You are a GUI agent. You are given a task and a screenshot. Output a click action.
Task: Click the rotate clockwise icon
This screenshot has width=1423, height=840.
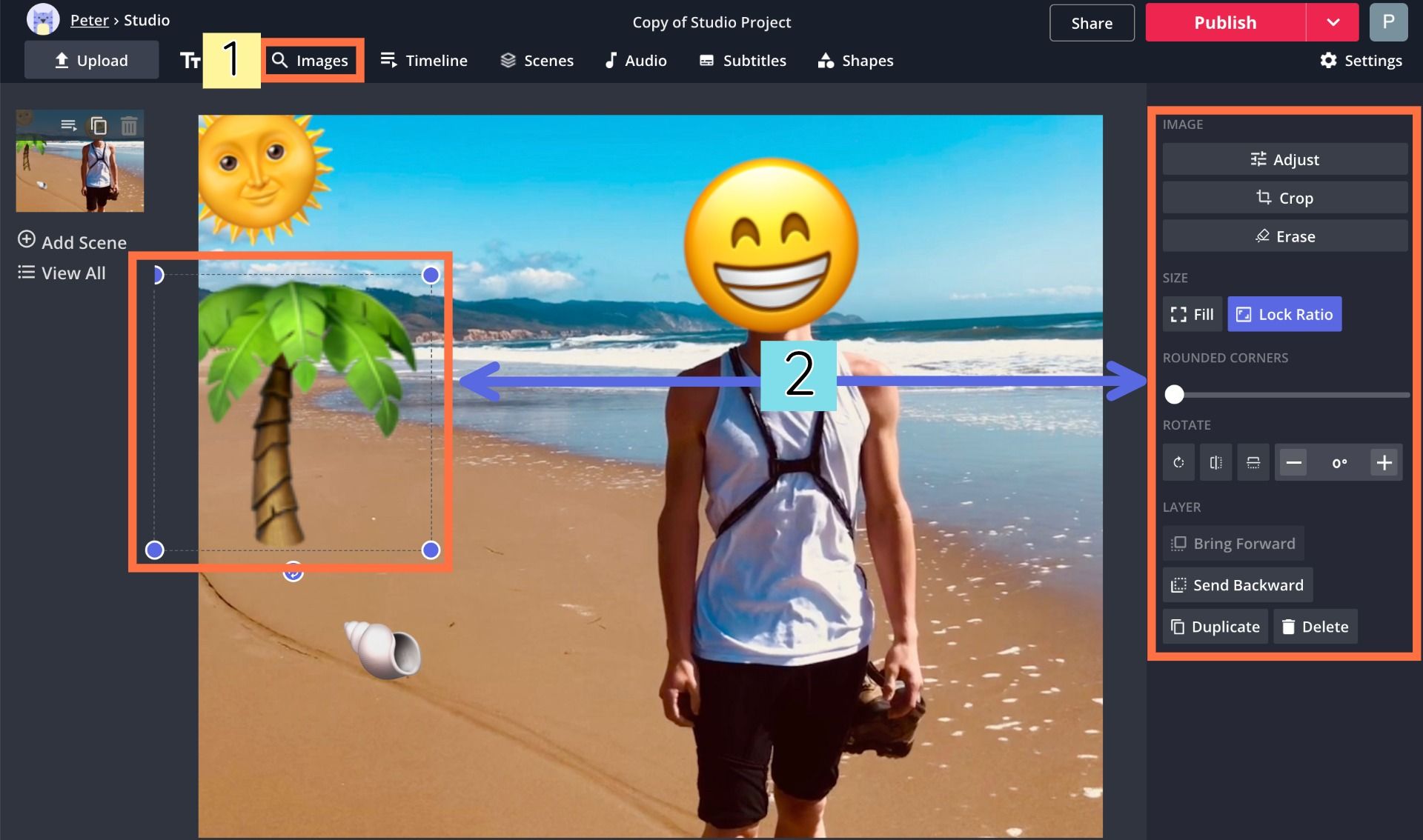pos(1178,463)
